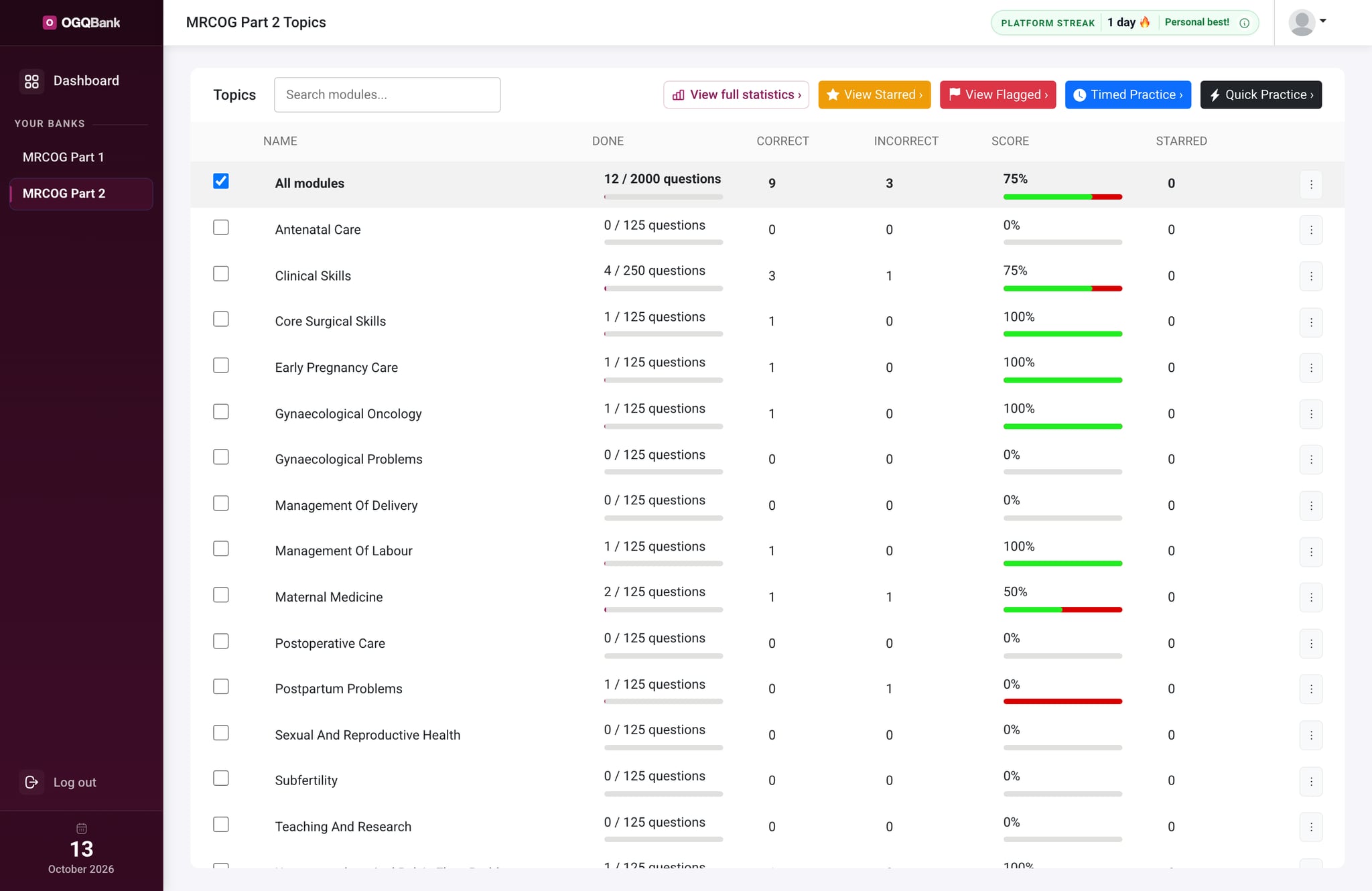
Task: Click the Maternal Medicine 50% score bar
Action: pyautogui.click(x=1062, y=610)
